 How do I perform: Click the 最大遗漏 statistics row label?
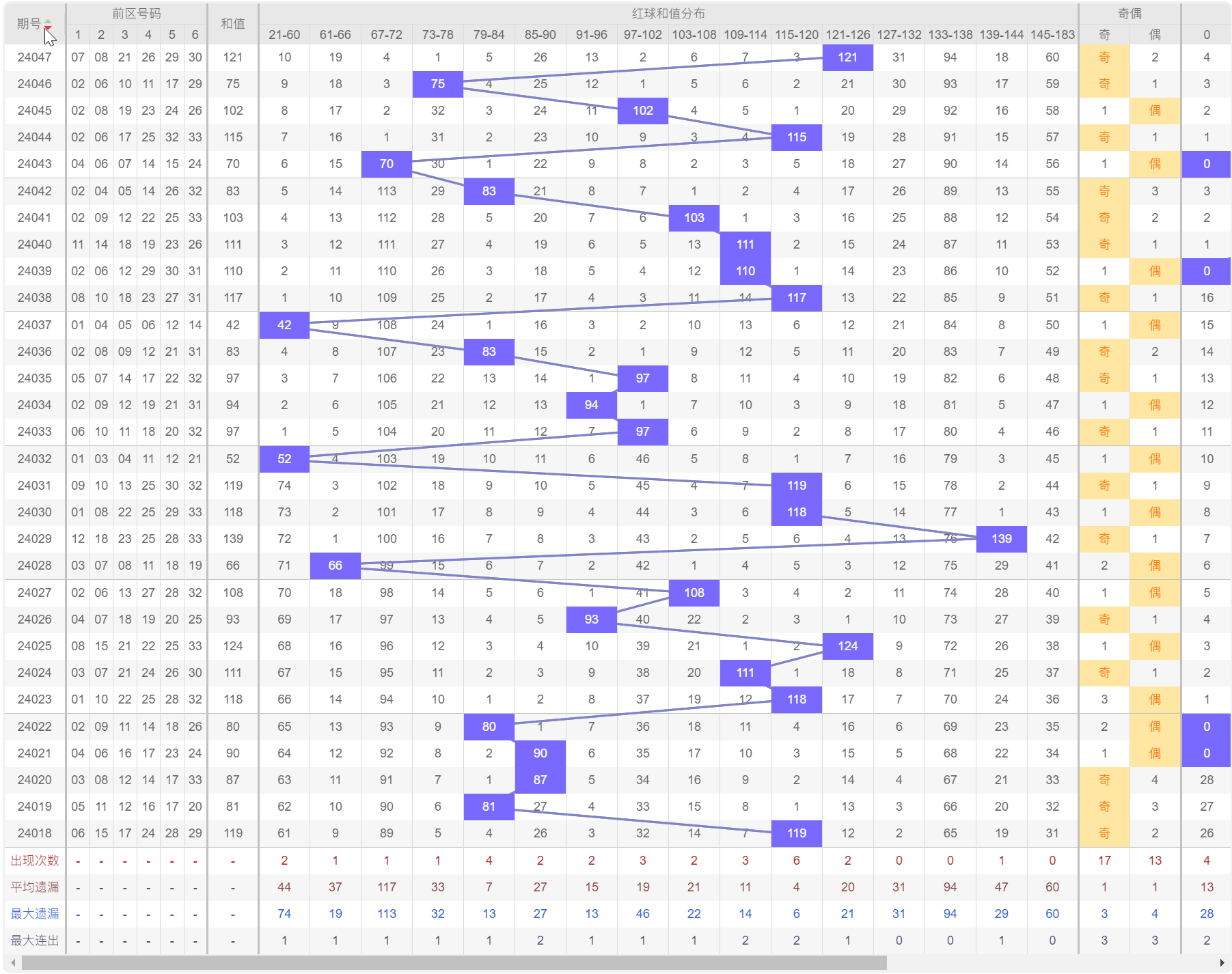coord(35,914)
